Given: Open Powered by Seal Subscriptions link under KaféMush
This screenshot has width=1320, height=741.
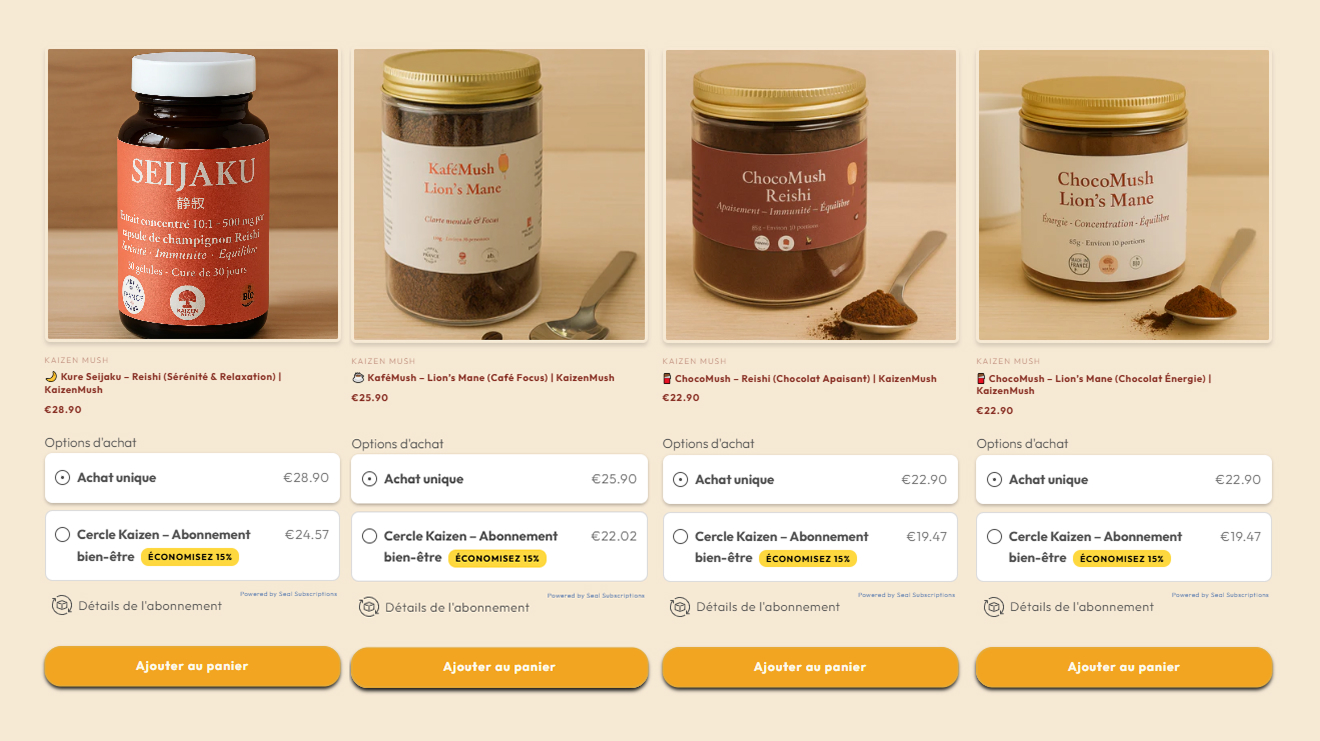Looking at the screenshot, I should tap(596, 596).
